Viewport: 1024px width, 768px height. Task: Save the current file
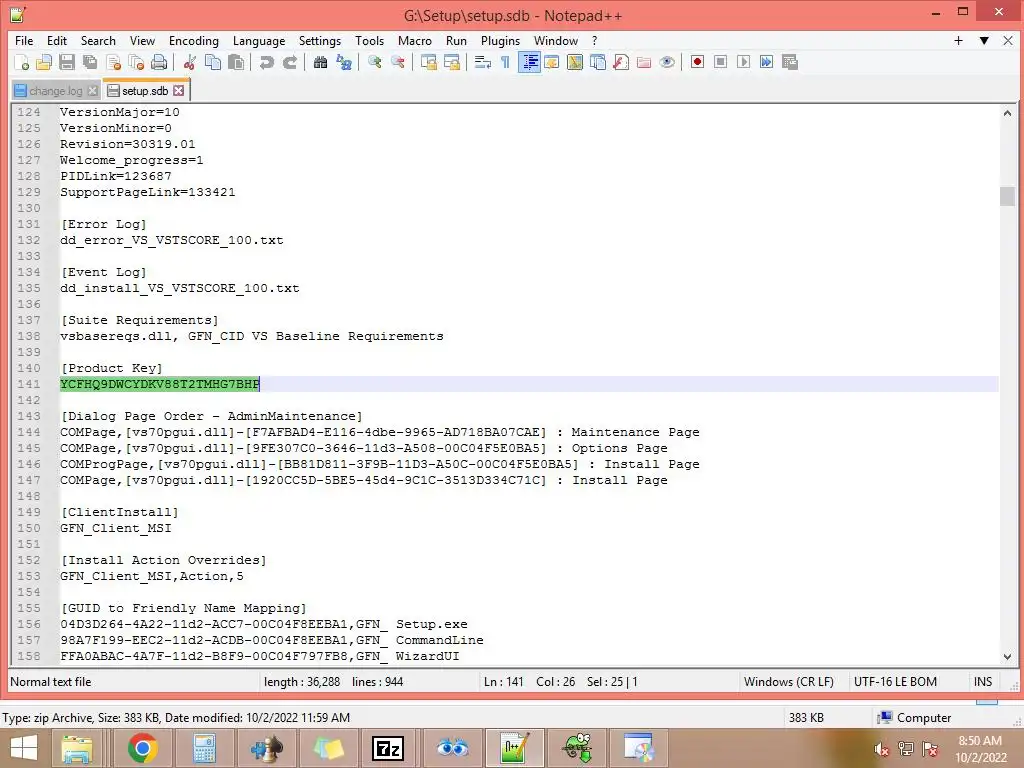(x=67, y=62)
